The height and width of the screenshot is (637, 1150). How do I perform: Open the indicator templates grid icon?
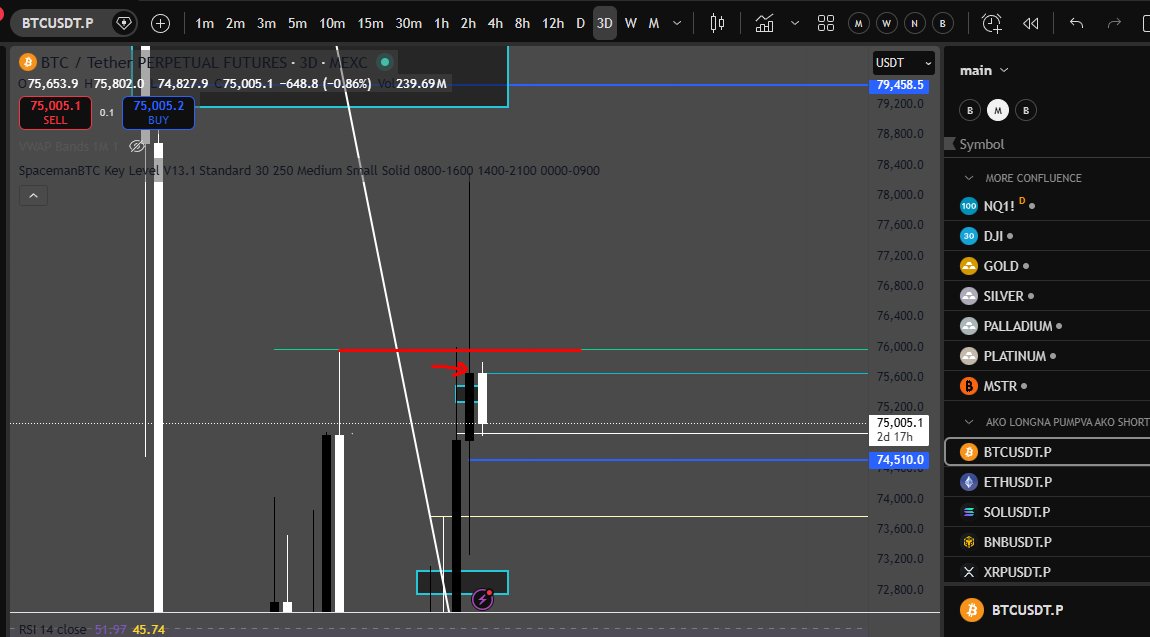(x=826, y=23)
